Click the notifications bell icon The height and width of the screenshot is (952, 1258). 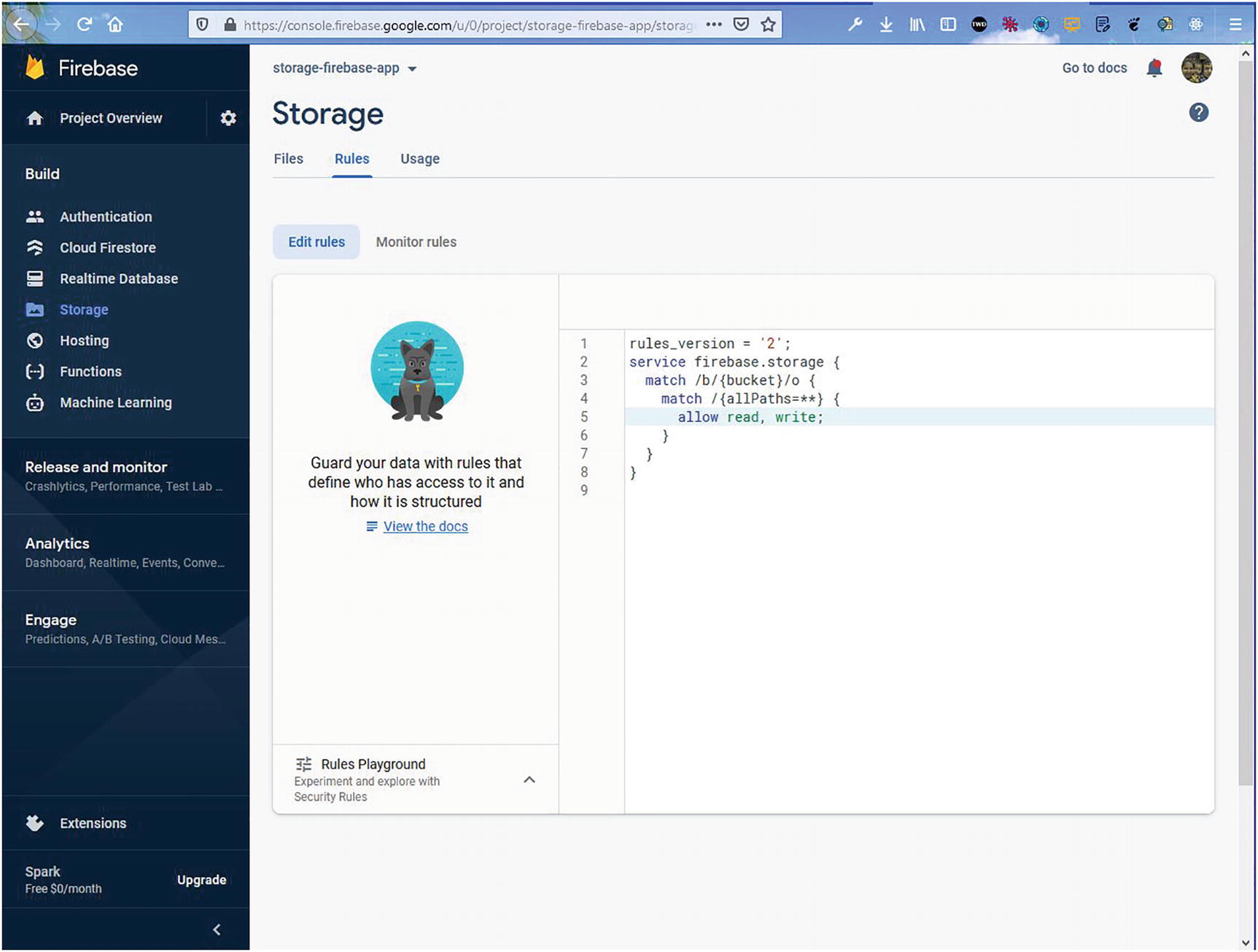click(1154, 69)
